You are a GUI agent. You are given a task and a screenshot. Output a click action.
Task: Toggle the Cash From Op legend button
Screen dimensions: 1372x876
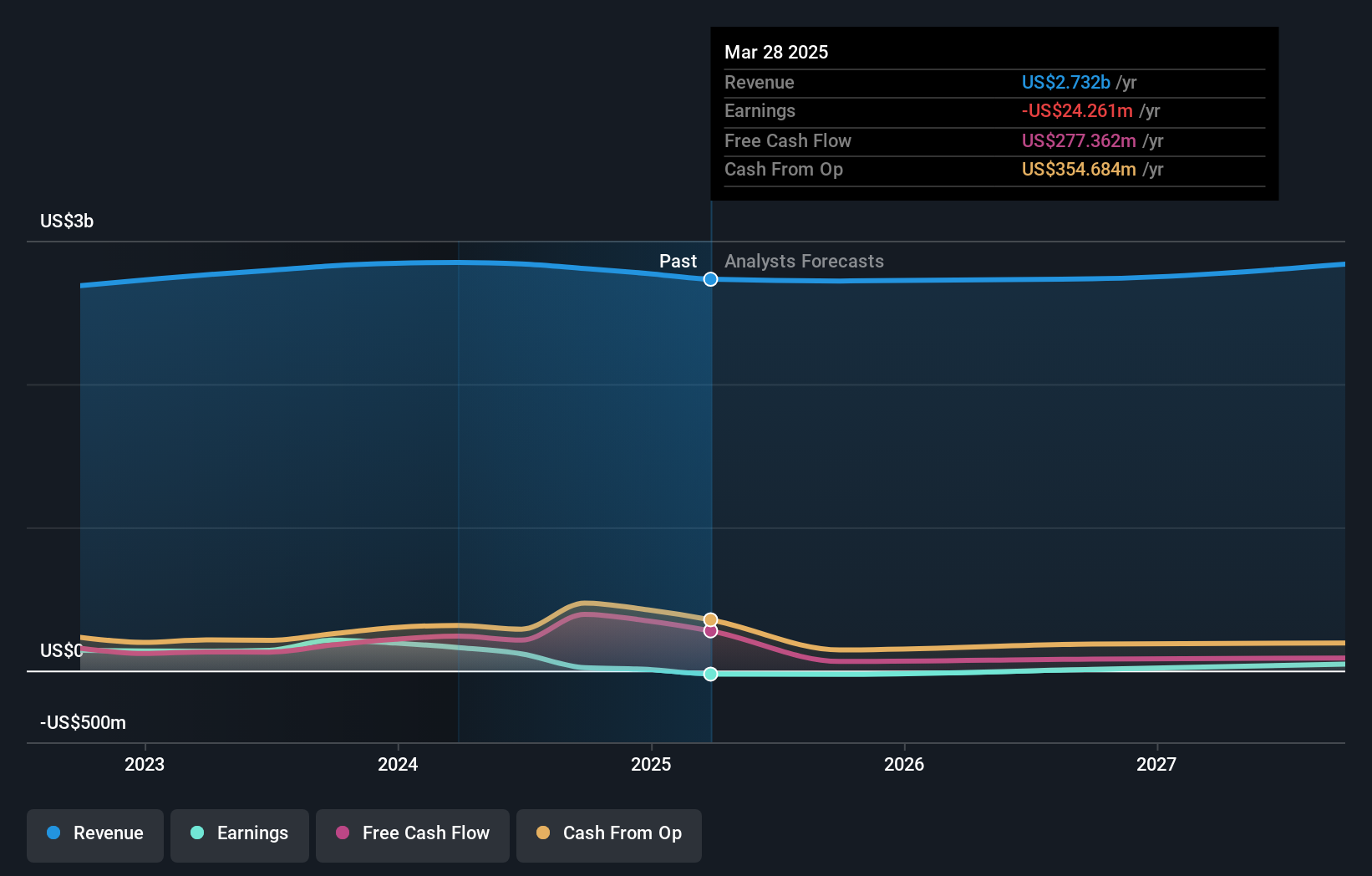coord(609,835)
